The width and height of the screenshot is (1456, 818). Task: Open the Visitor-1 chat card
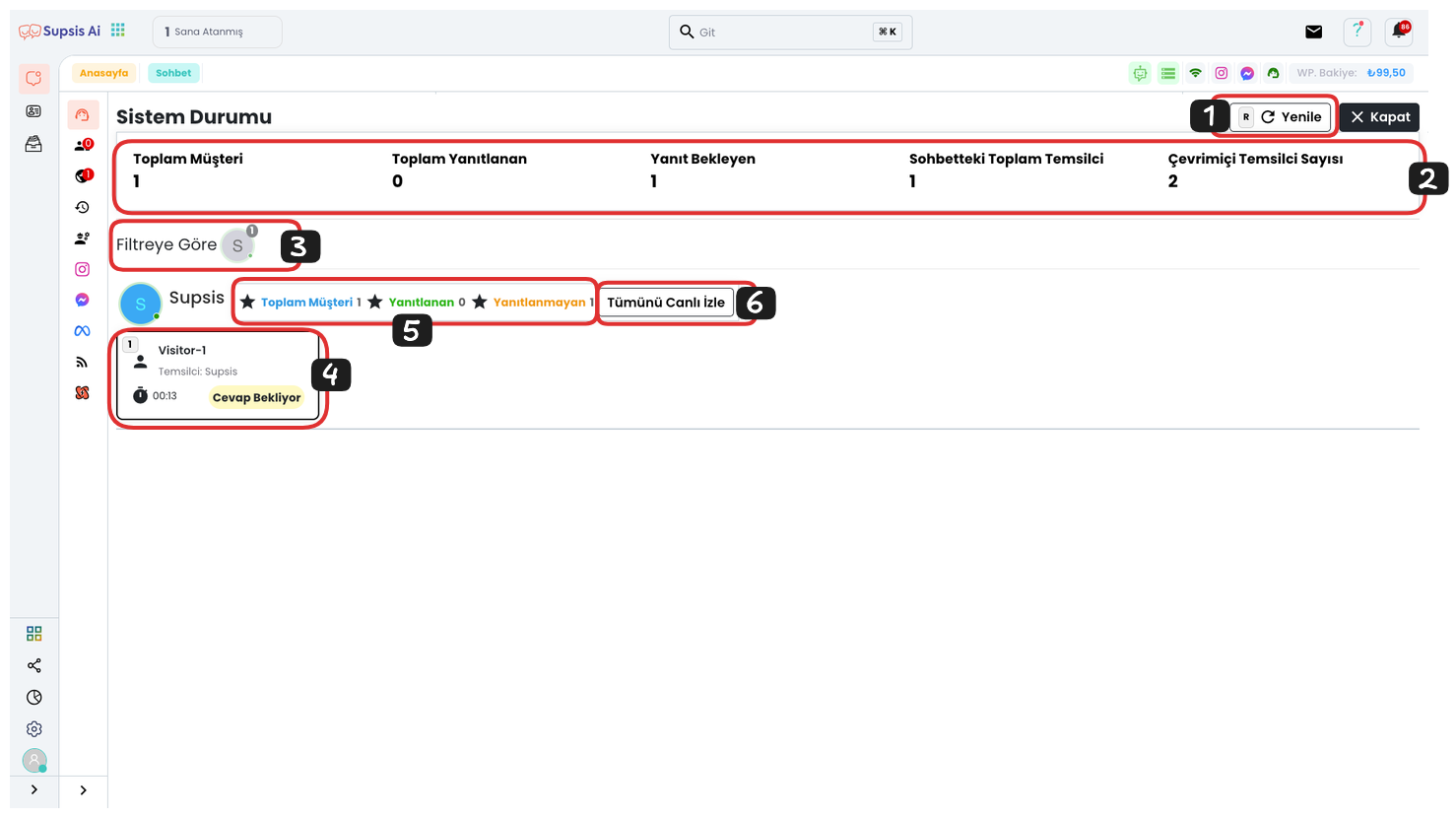pos(219,375)
